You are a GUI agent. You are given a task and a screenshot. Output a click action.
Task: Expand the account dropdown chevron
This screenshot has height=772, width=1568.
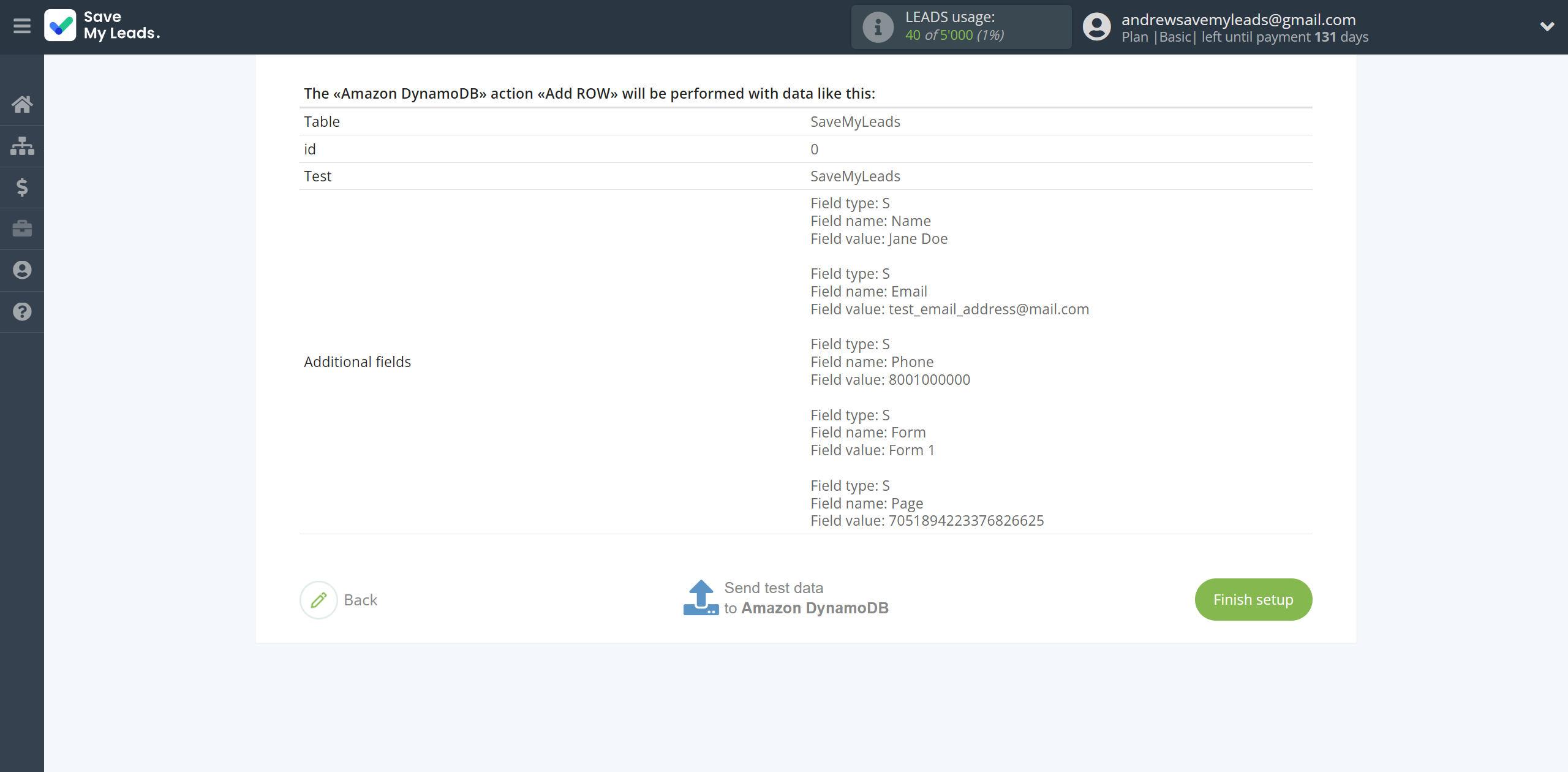point(1547,26)
